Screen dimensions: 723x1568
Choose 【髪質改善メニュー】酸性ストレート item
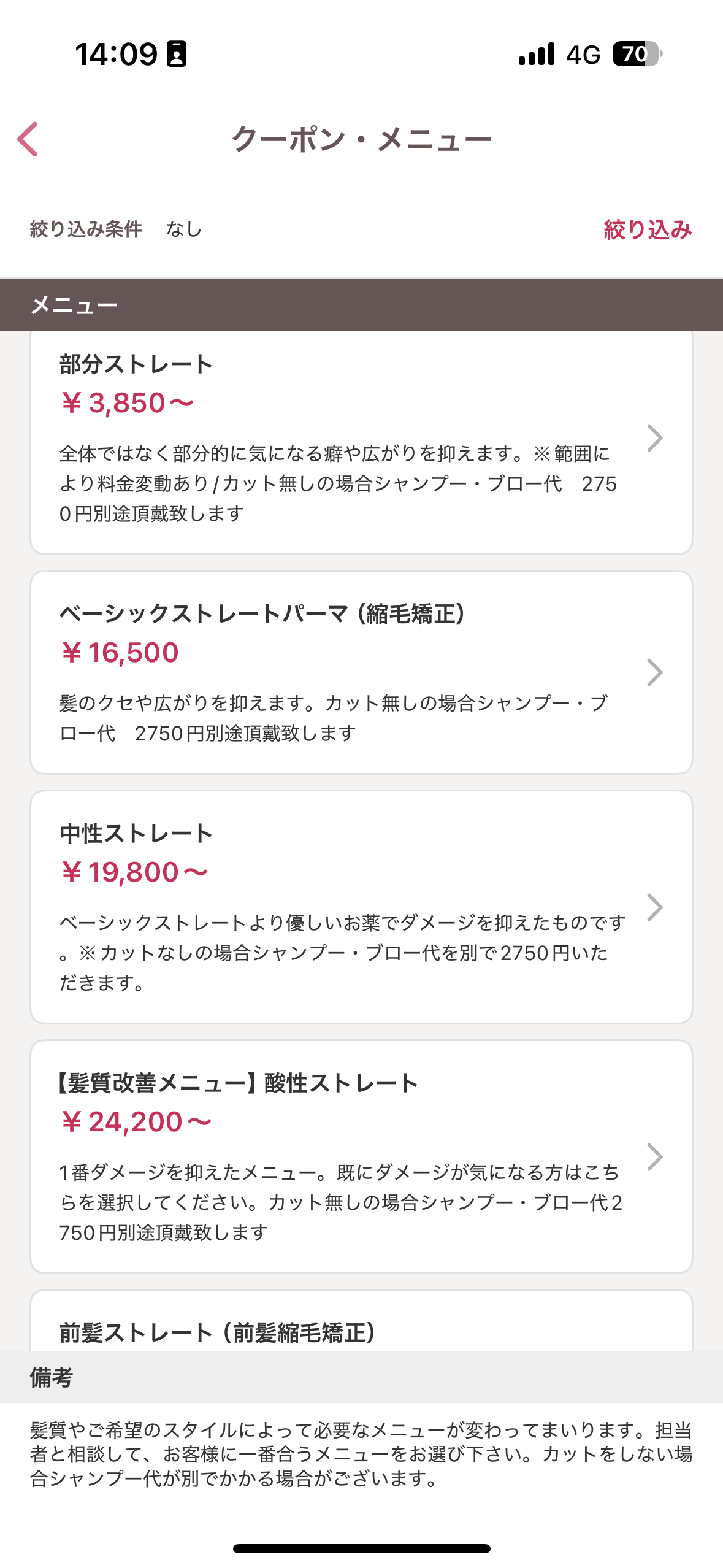[239, 1083]
